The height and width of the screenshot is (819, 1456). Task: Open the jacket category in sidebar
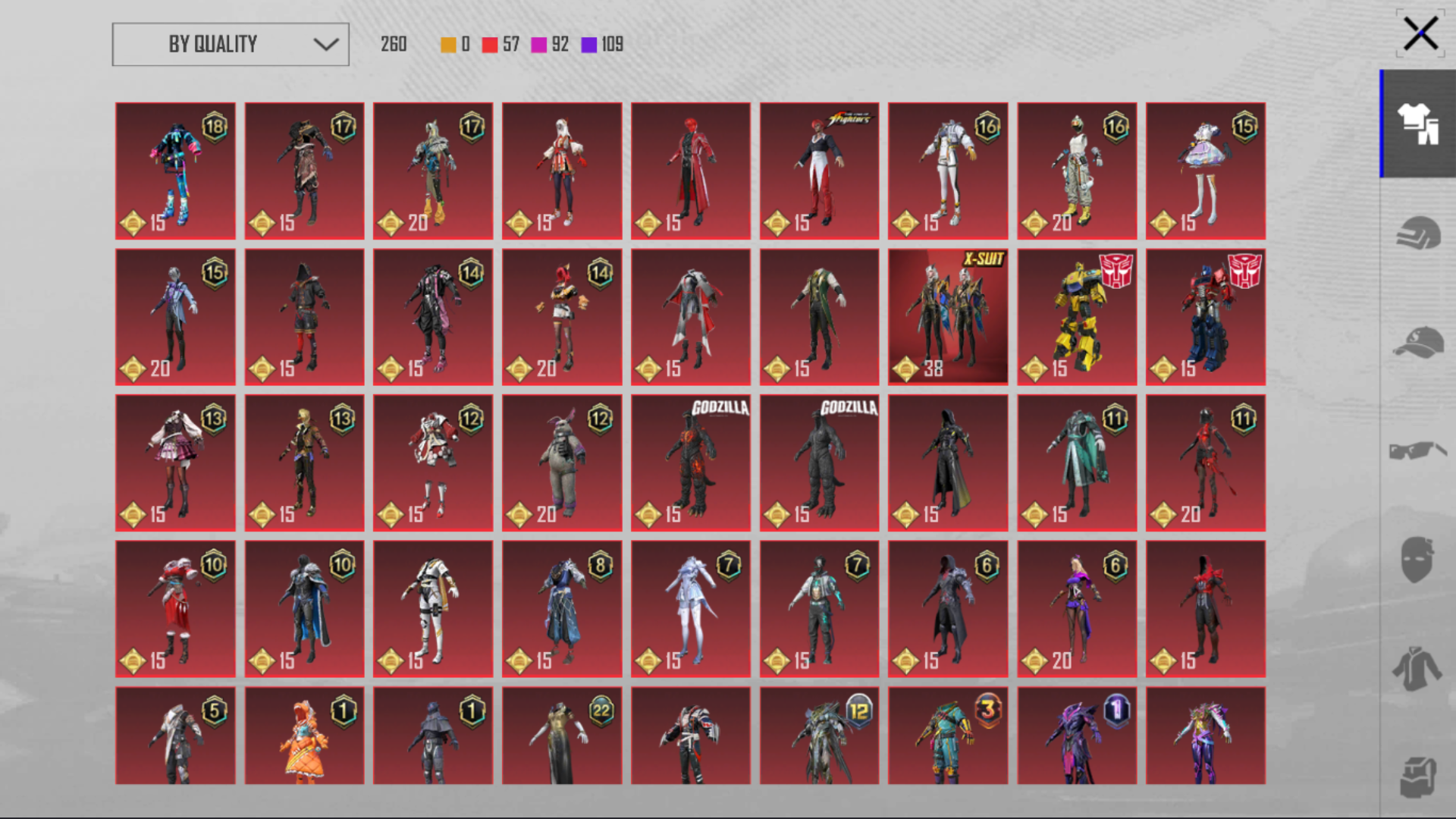[1417, 669]
